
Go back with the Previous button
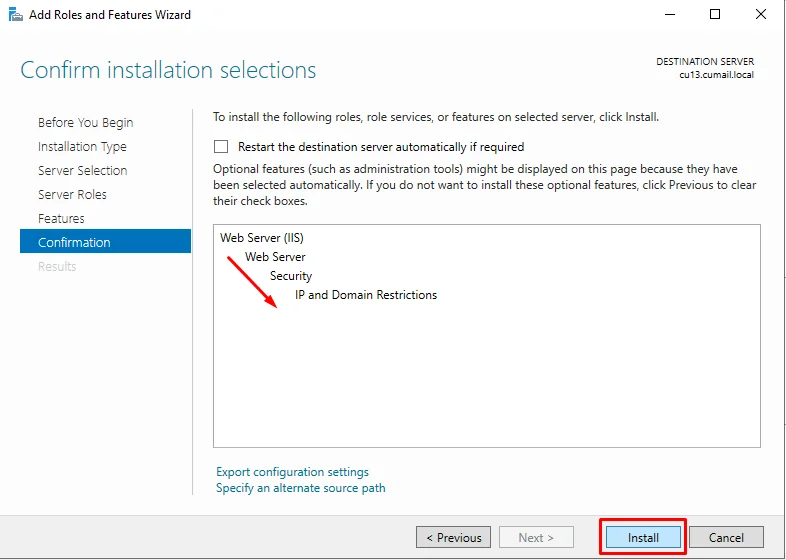(454, 537)
